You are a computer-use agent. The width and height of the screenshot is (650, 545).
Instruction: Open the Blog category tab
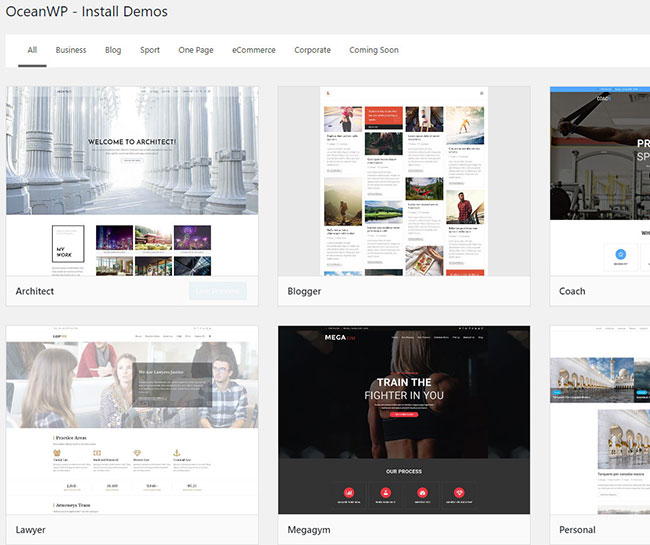click(x=113, y=50)
